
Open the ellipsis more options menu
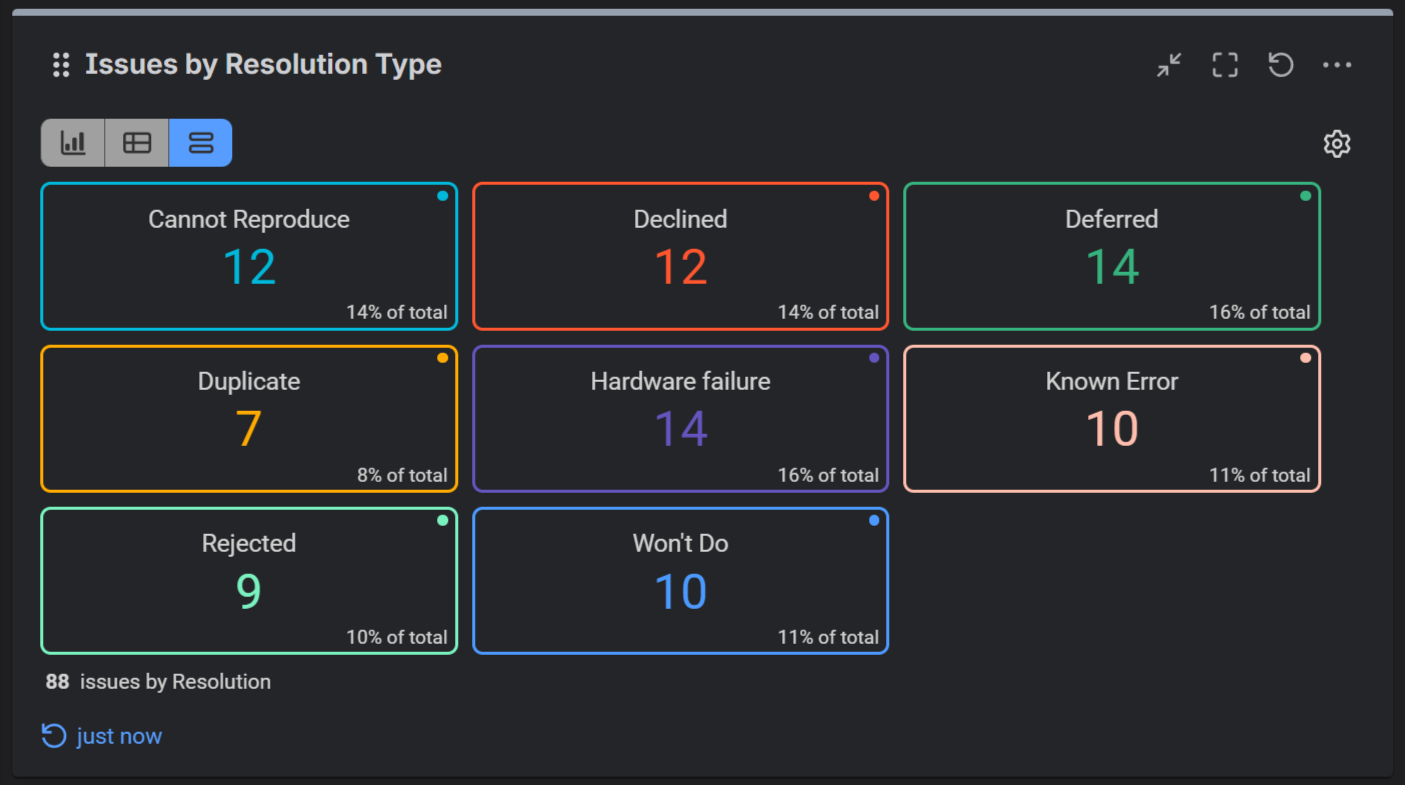click(x=1337, y=64)
